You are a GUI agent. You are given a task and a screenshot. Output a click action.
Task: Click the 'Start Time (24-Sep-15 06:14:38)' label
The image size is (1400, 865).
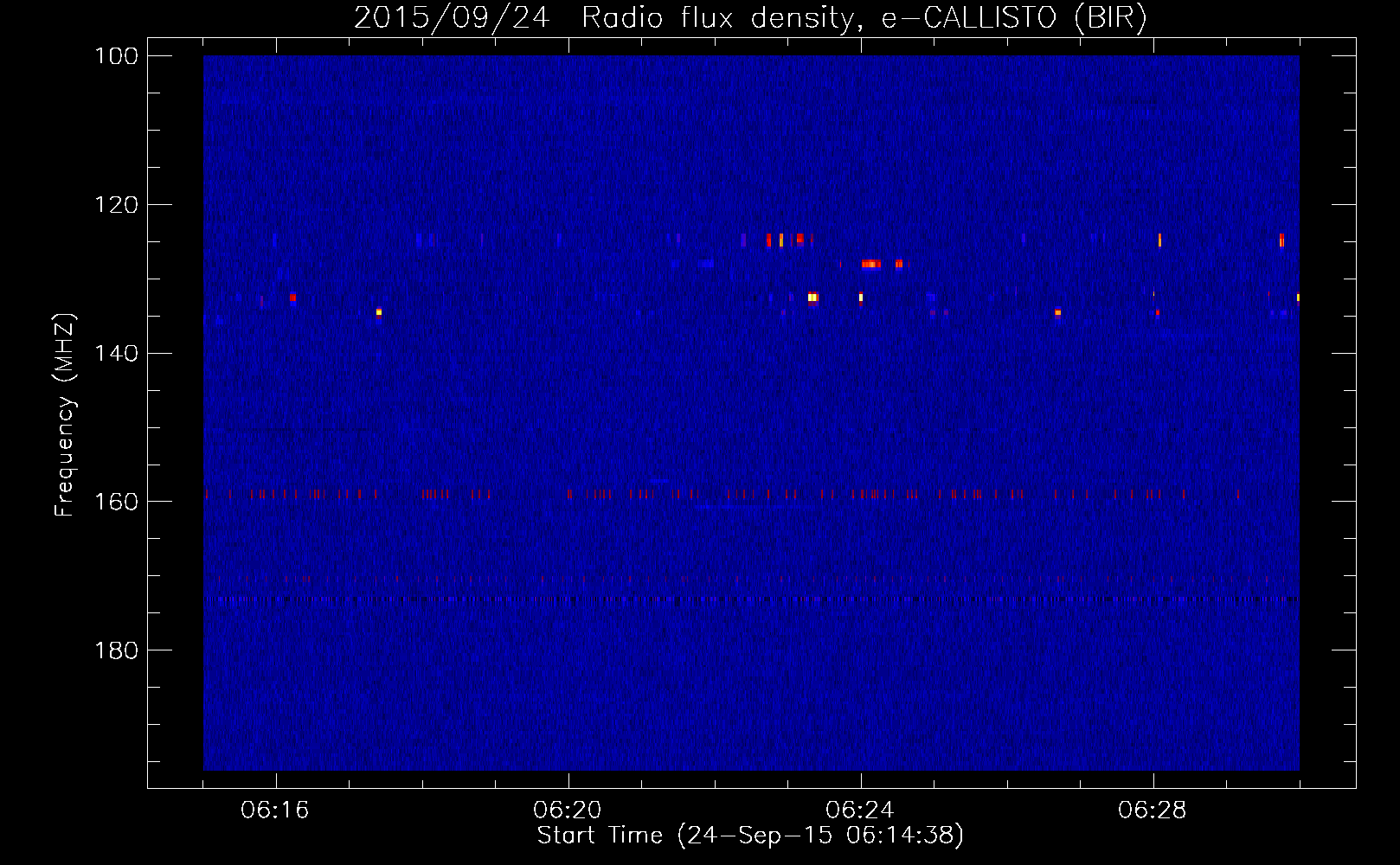tap(750, 835)
